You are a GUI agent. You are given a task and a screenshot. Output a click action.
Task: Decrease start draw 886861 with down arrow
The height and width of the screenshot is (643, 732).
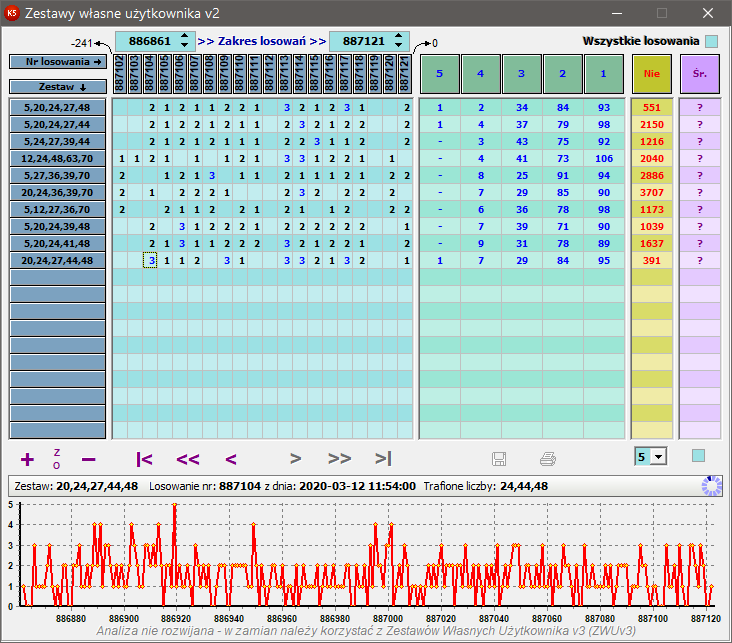tap(185, 45)
